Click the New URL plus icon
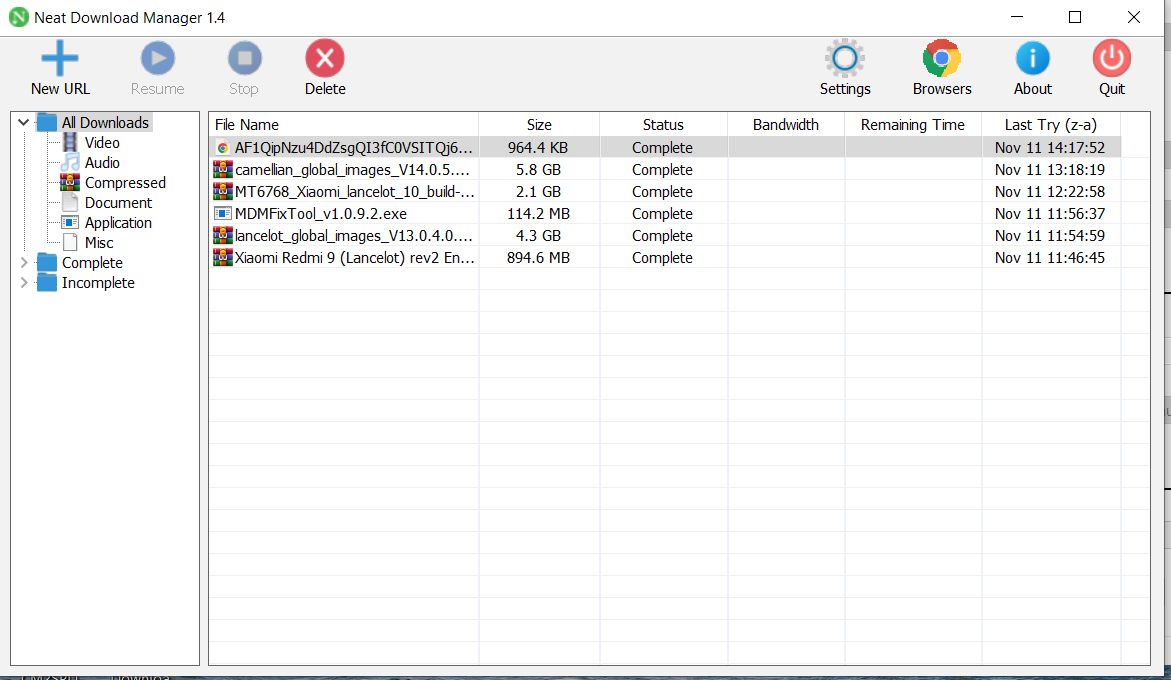 pyautogui.click(x=60, y=59)
